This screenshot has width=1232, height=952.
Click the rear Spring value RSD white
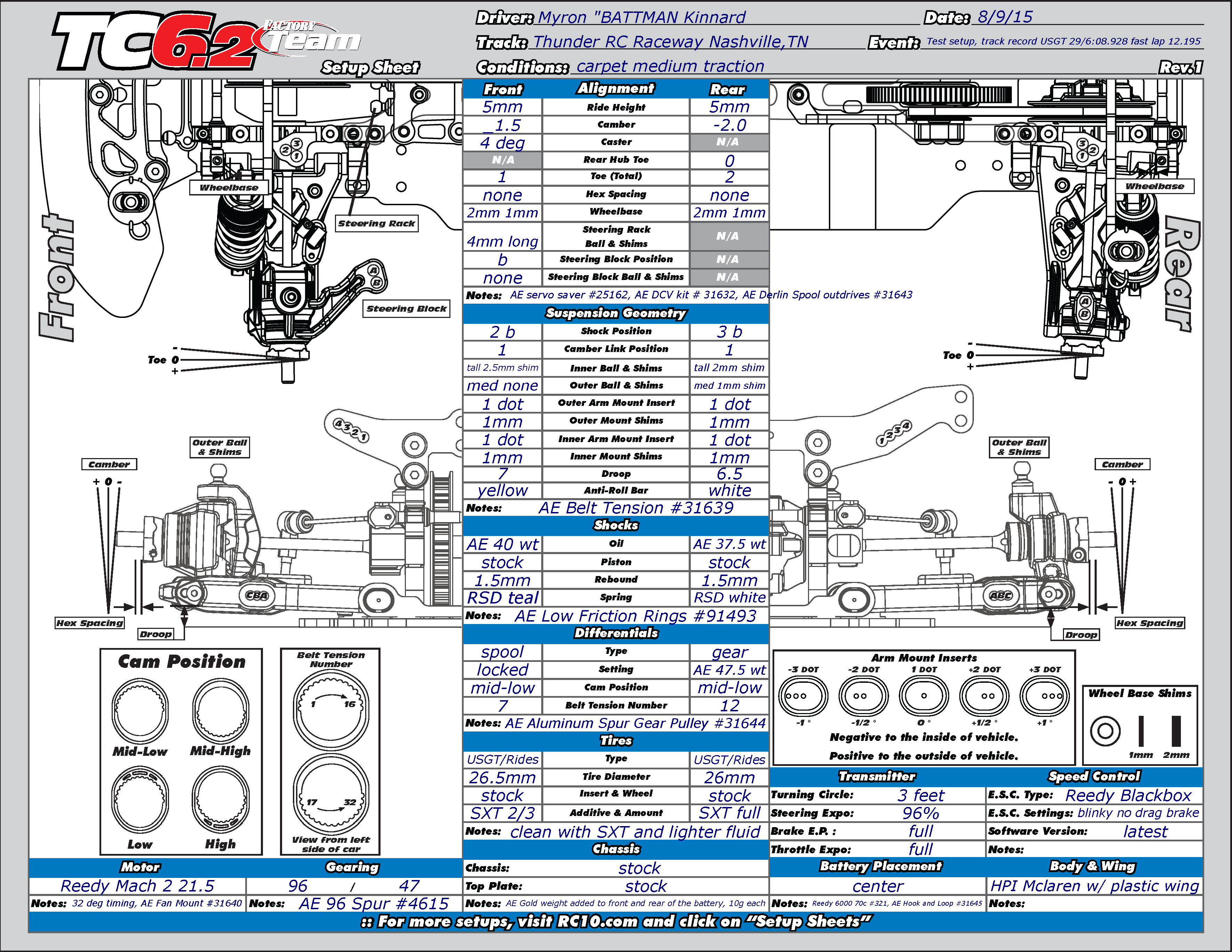[x=729, y=597]
